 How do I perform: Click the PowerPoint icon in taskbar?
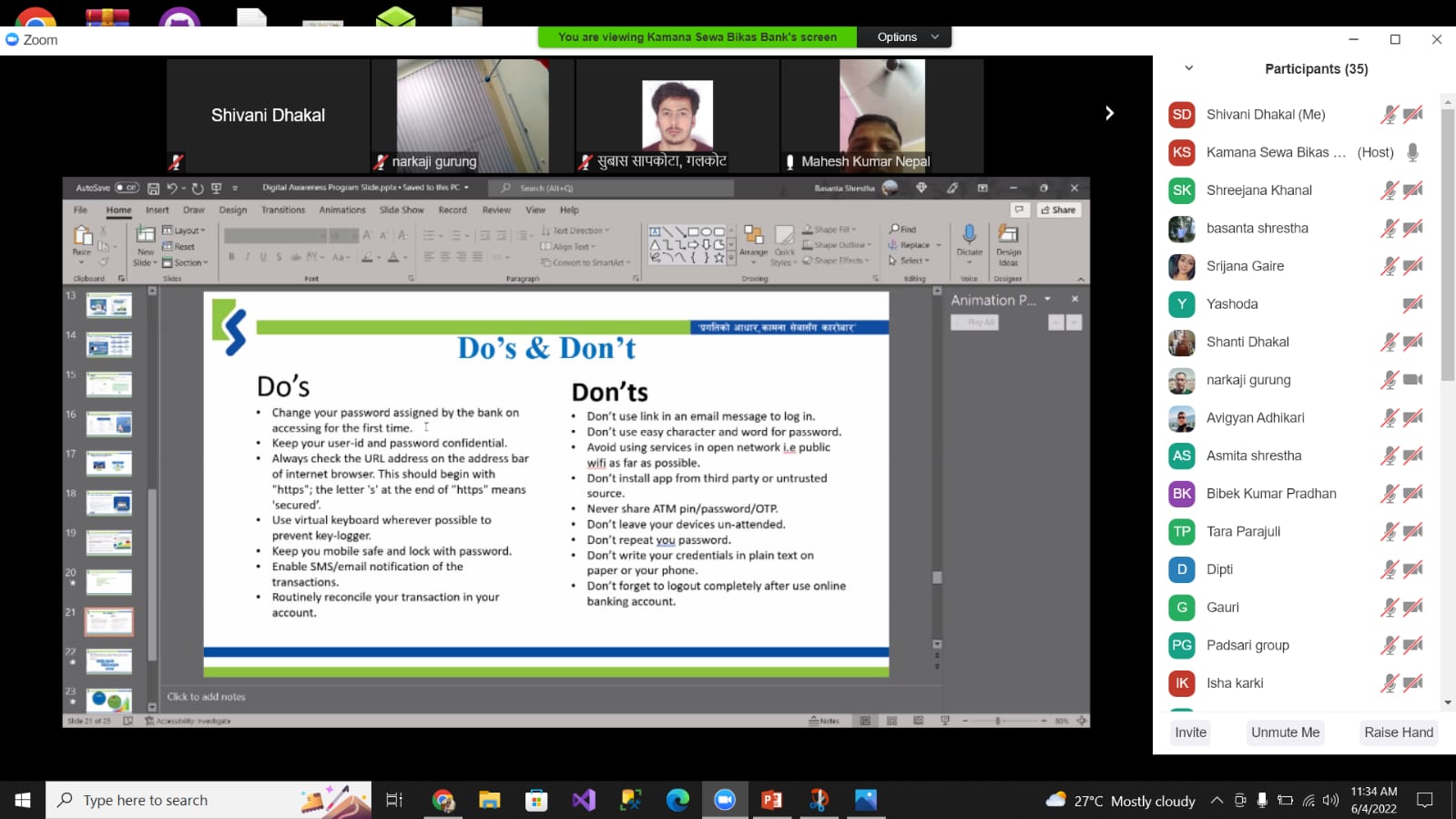771,800
